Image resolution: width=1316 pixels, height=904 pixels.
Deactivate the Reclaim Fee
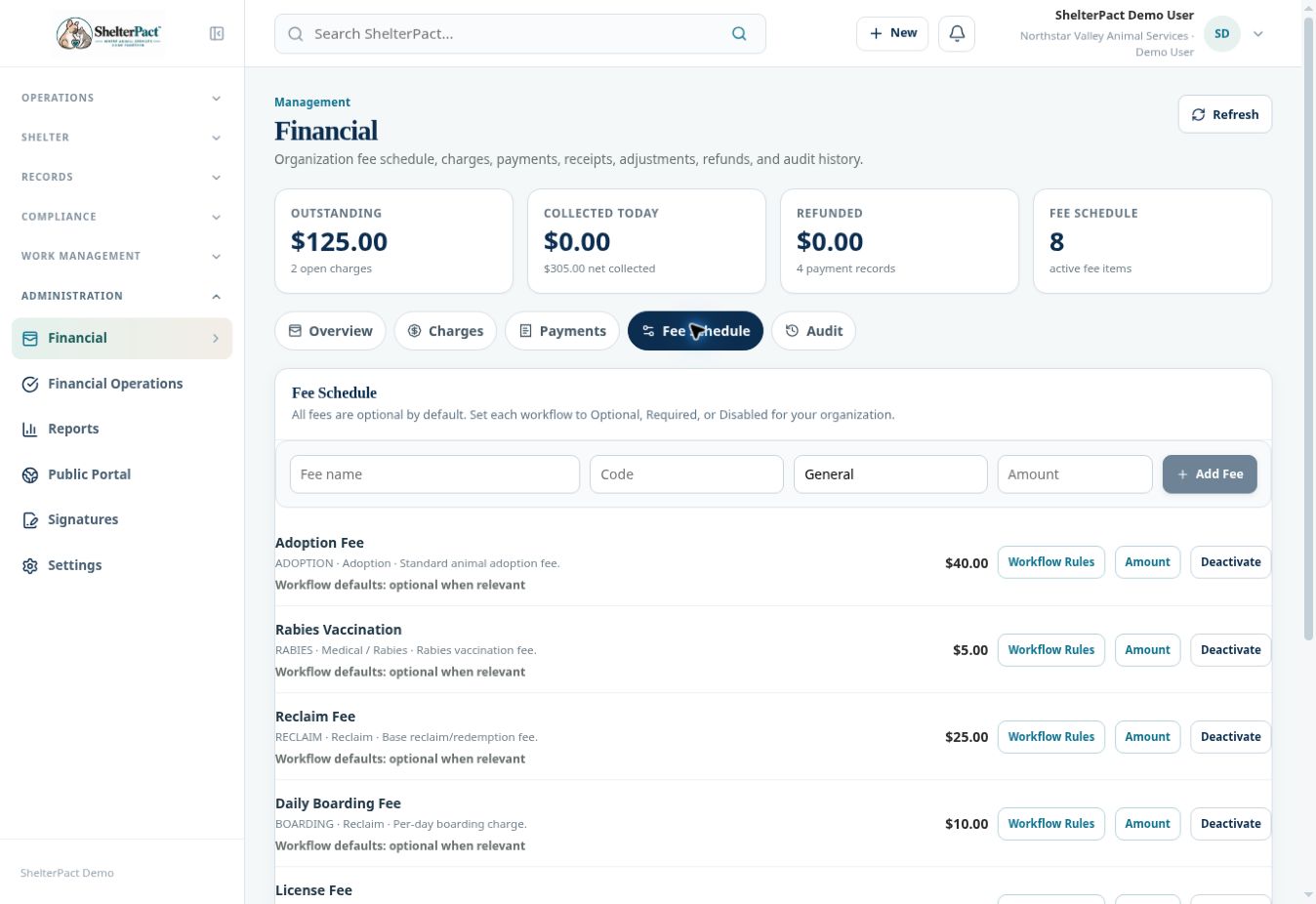pyautogui.click(x=1230, y=737)
